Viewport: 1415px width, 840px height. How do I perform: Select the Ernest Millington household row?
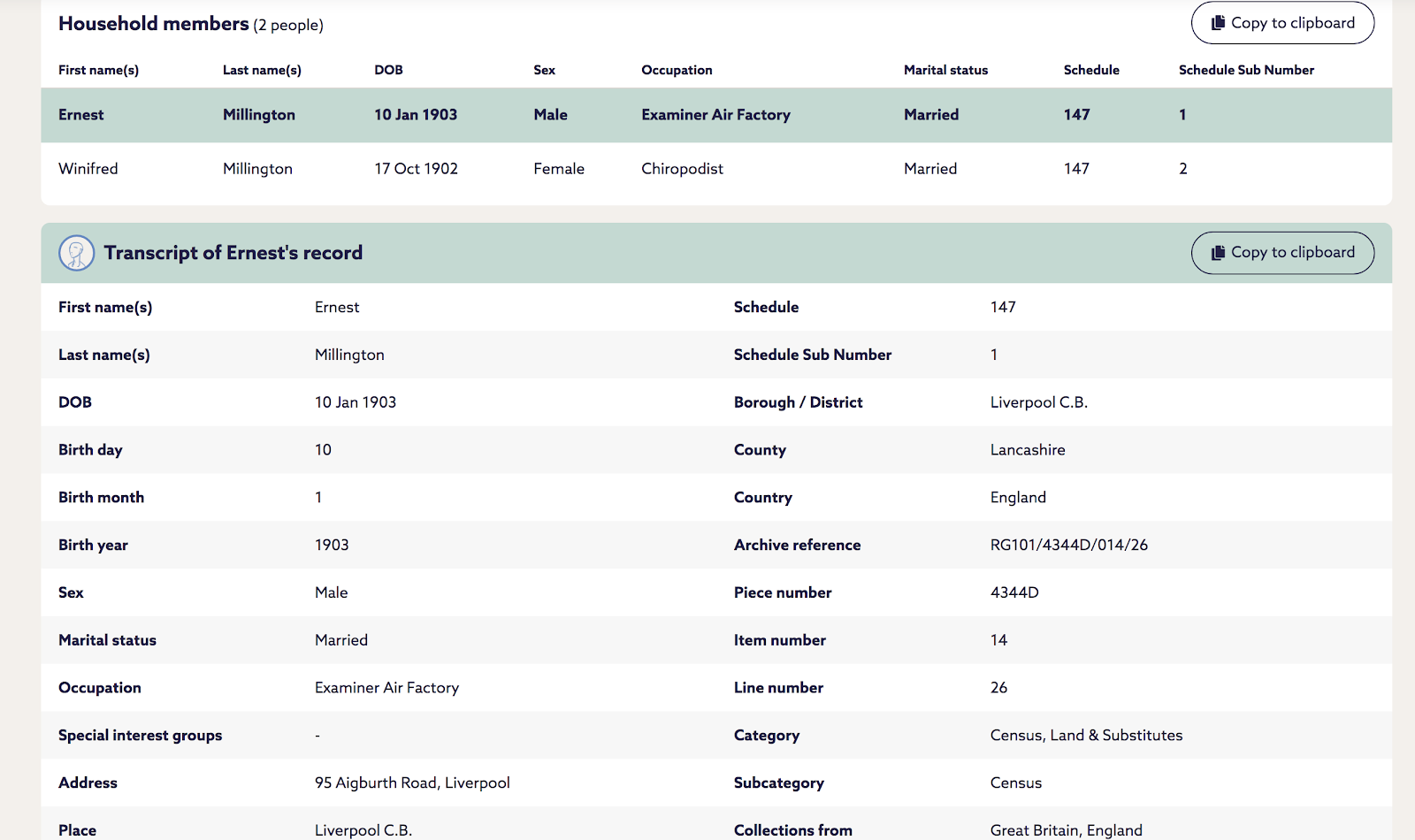point(716,115)
